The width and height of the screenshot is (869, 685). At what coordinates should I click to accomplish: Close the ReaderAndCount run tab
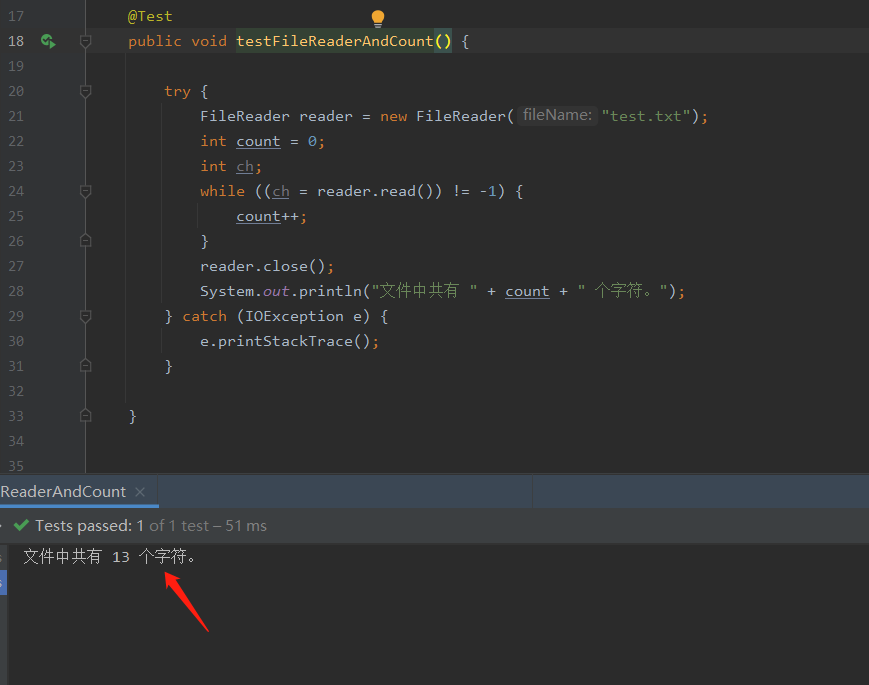140,492
